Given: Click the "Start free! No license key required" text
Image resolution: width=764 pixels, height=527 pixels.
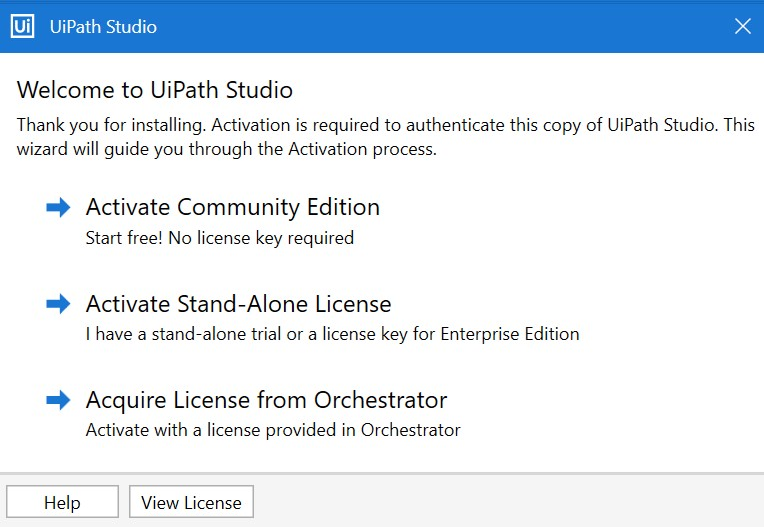Looking at the screenshot, I should (220, 238).
